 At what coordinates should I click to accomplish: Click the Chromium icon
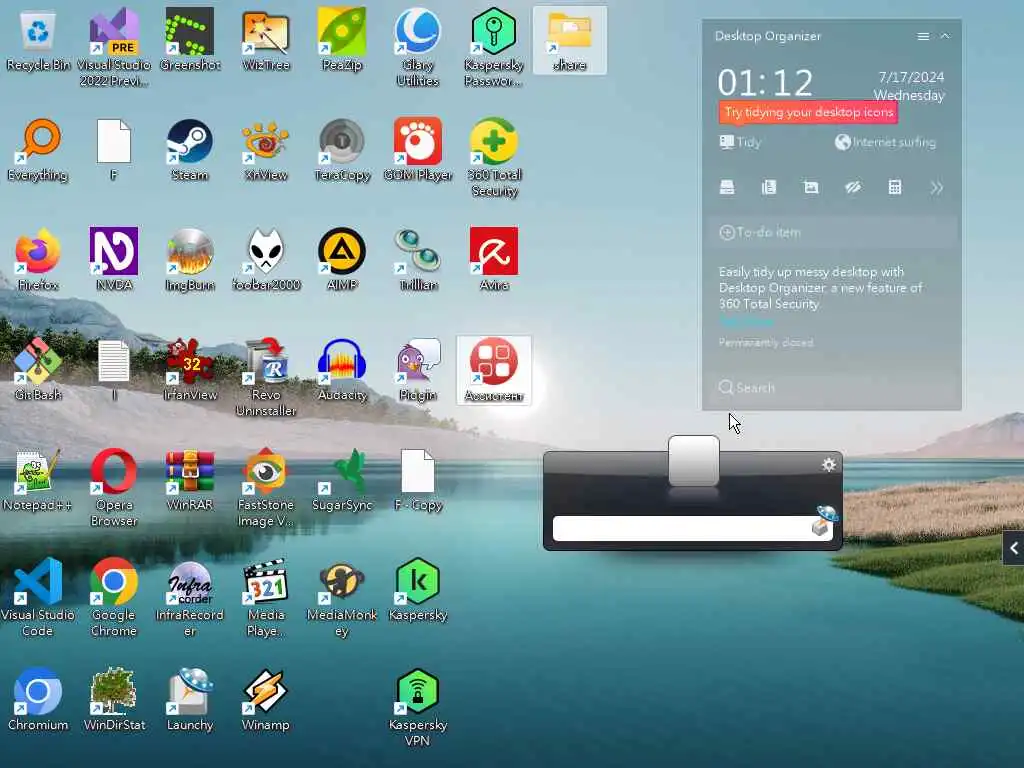tap(38, 699)
